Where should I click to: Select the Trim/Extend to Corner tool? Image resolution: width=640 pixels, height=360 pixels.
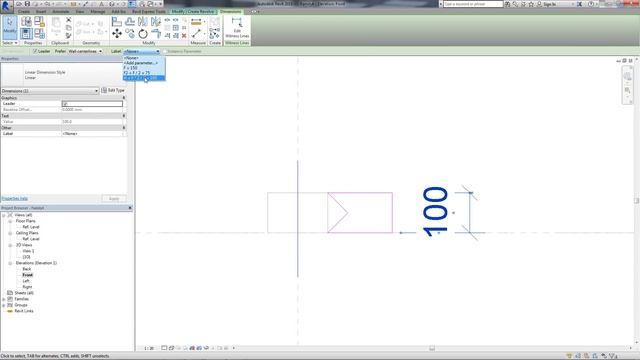click(156, 34)
